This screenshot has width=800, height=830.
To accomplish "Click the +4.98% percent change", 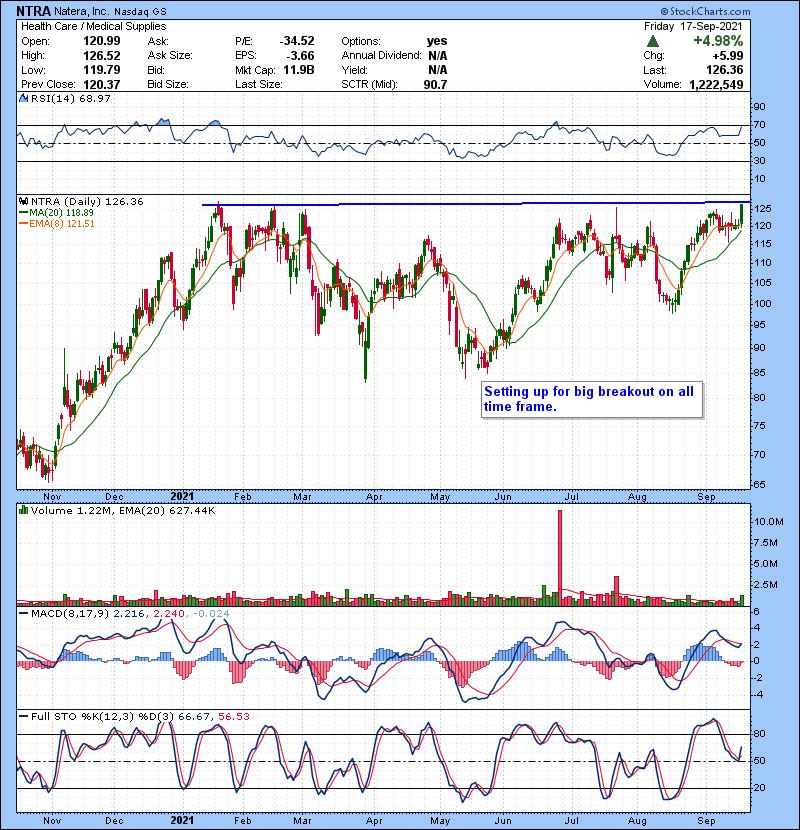I will 718,41.
